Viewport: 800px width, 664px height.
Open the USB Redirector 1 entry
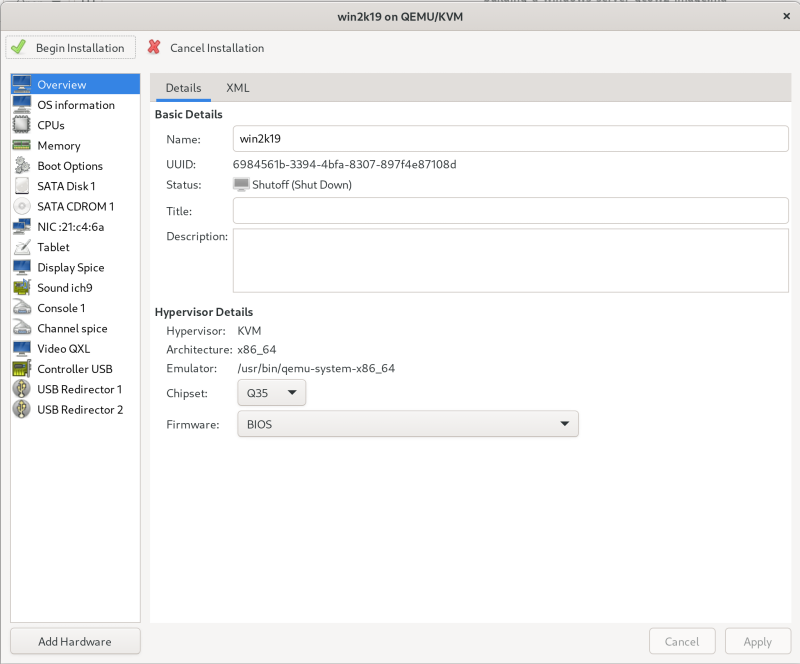[x=75, y=389]
